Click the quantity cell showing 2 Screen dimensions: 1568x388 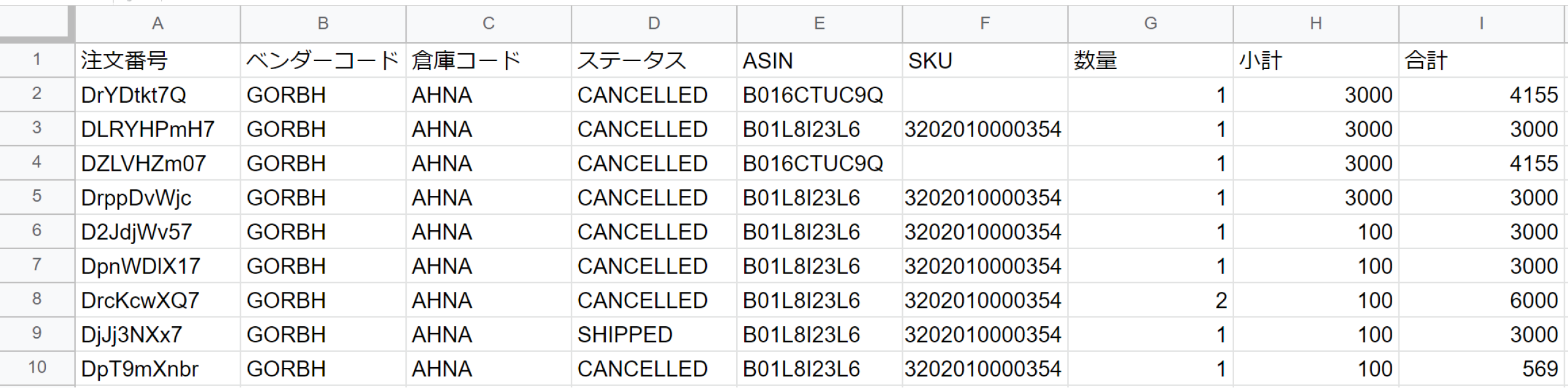(1150, 300)
